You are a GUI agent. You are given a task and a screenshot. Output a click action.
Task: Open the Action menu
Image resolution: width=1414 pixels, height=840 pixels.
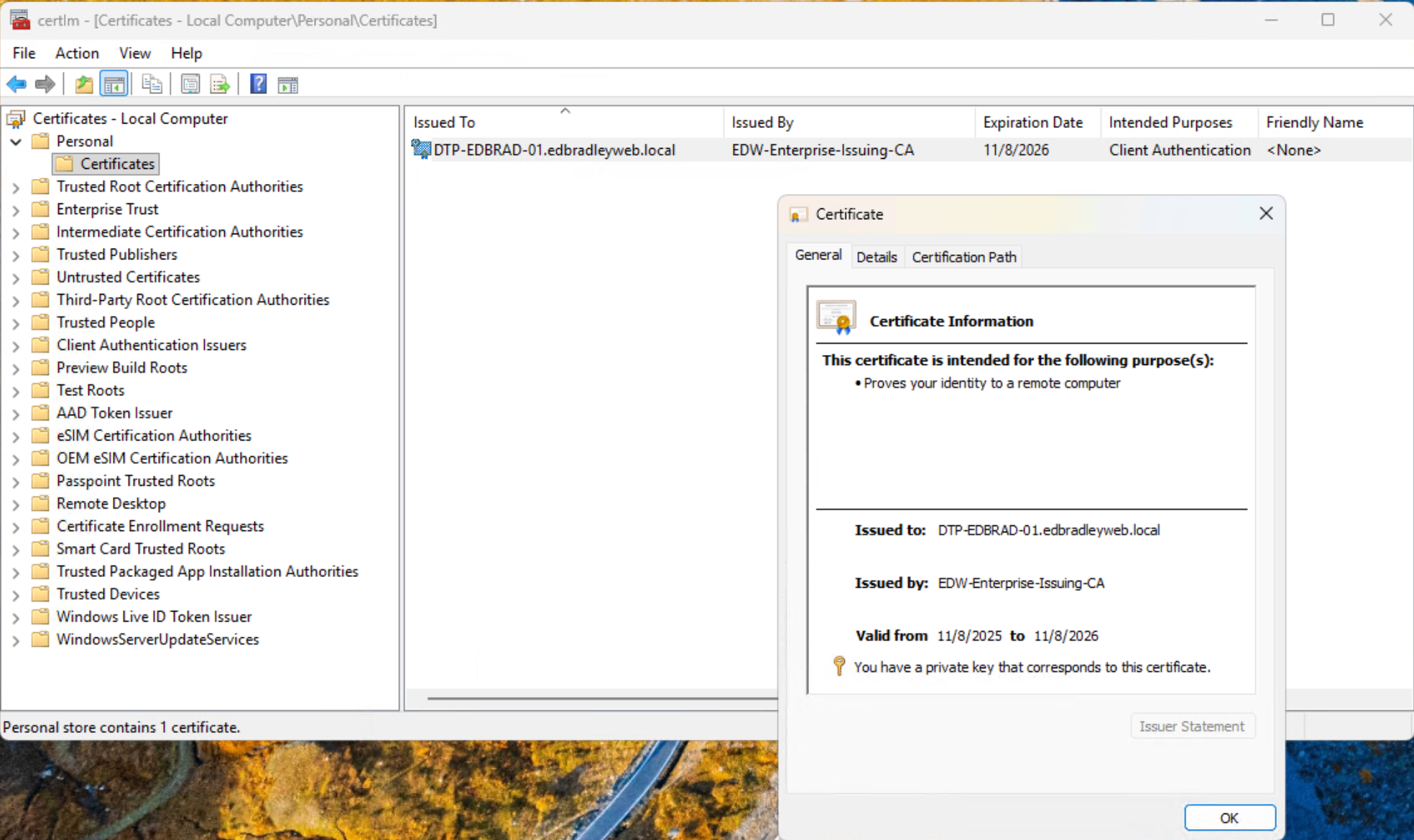pos(77,52)
